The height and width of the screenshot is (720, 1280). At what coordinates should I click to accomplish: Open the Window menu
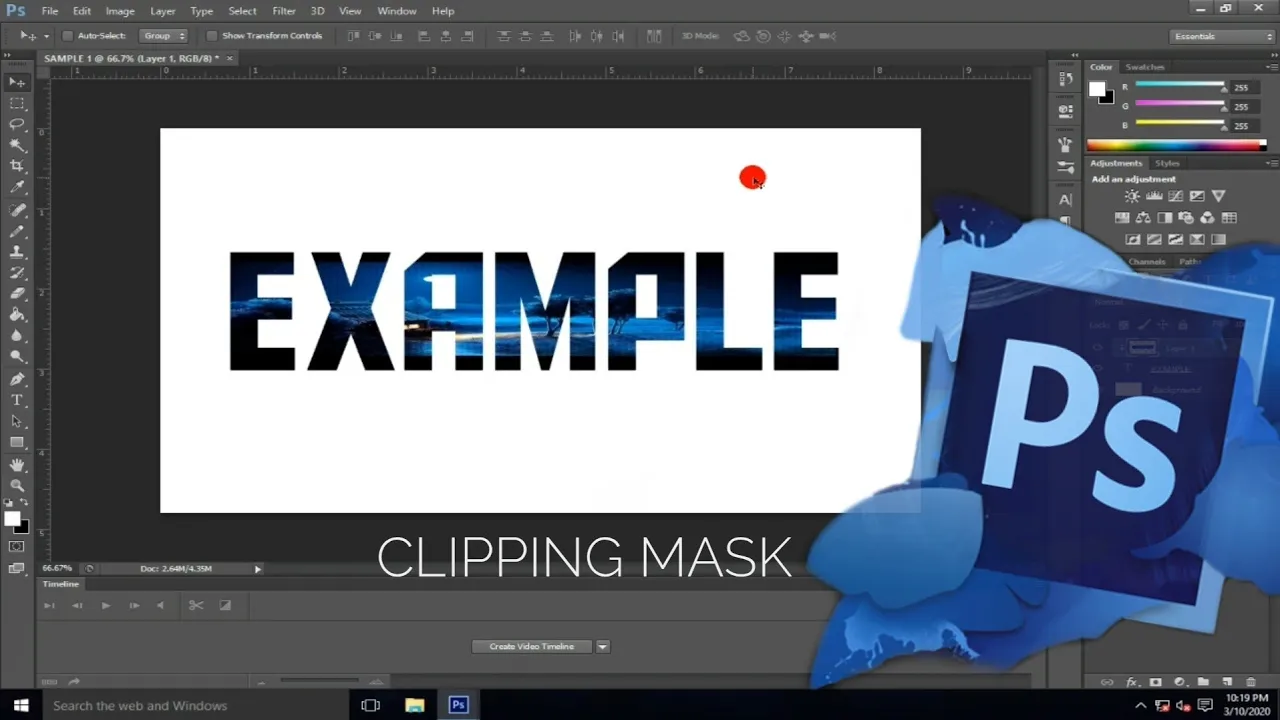(x=397, y=11)
